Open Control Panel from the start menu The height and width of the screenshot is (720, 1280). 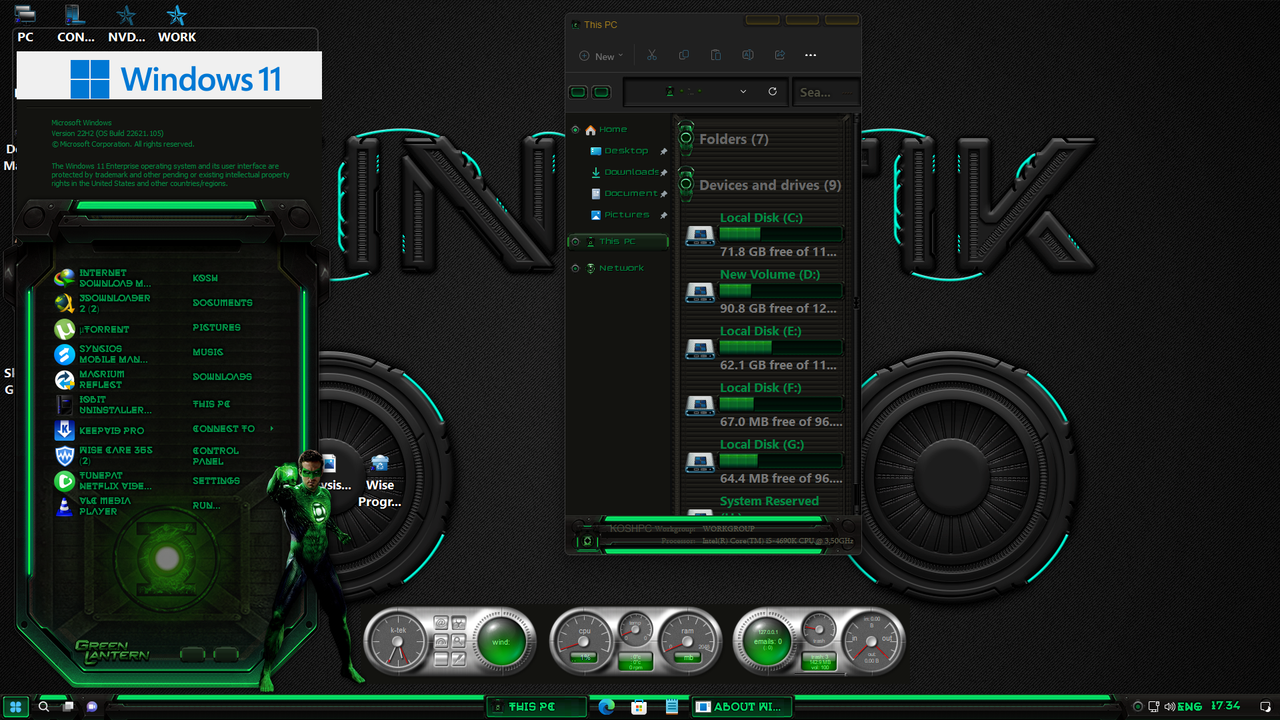(216, 456)
